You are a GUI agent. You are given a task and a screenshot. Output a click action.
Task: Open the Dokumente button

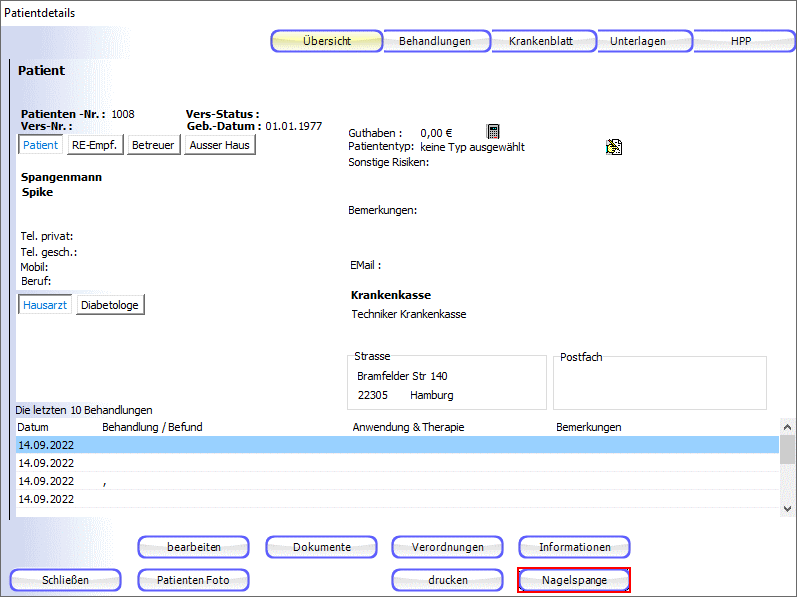point(321,547)
